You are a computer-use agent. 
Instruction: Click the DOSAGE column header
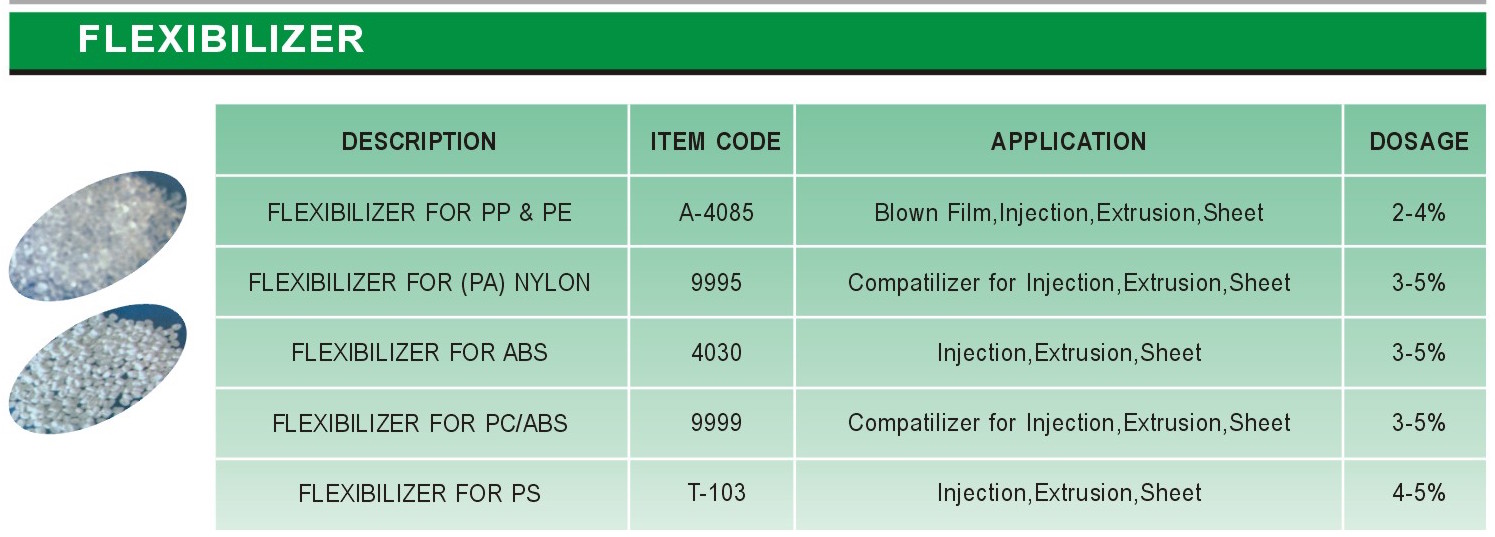coord(1419,141)
